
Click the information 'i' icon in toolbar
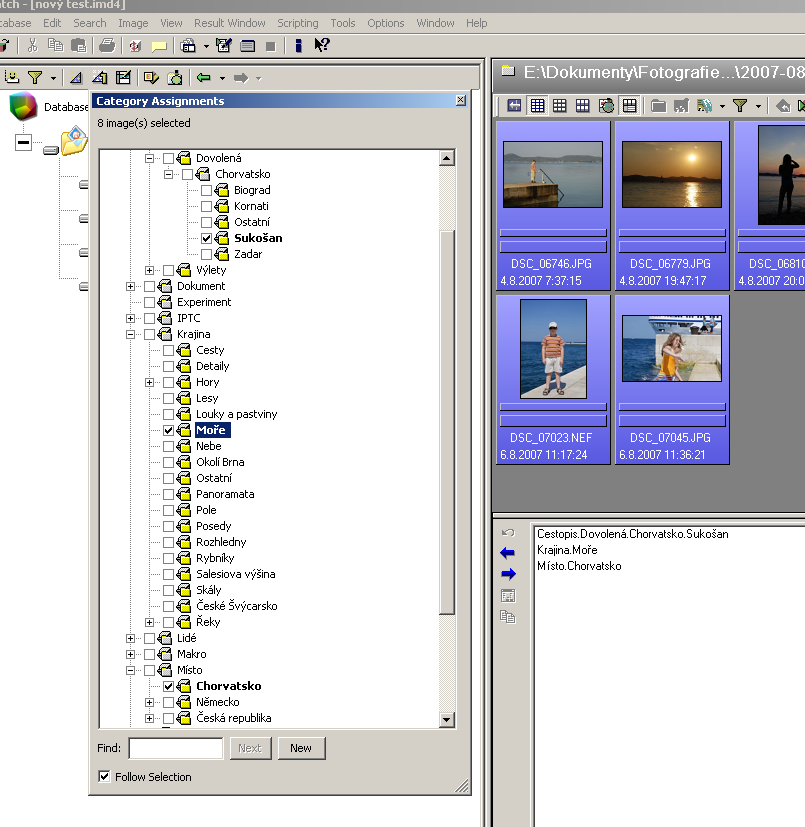299,45
